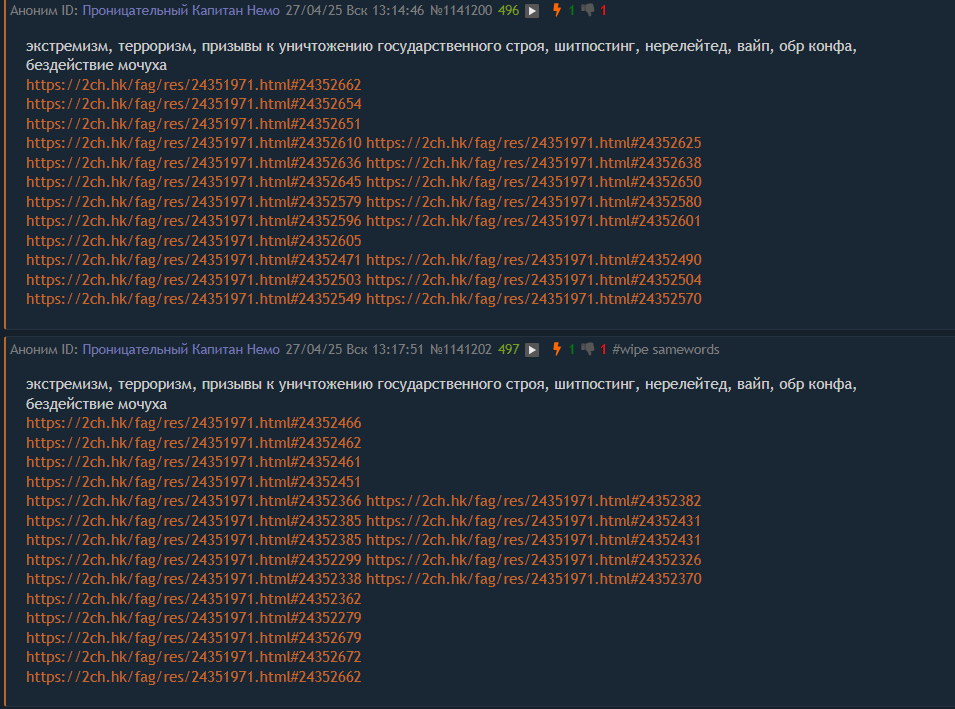The image size is (955, 709).
Task: Open link ending #24352462
Action: coord(194,443)
